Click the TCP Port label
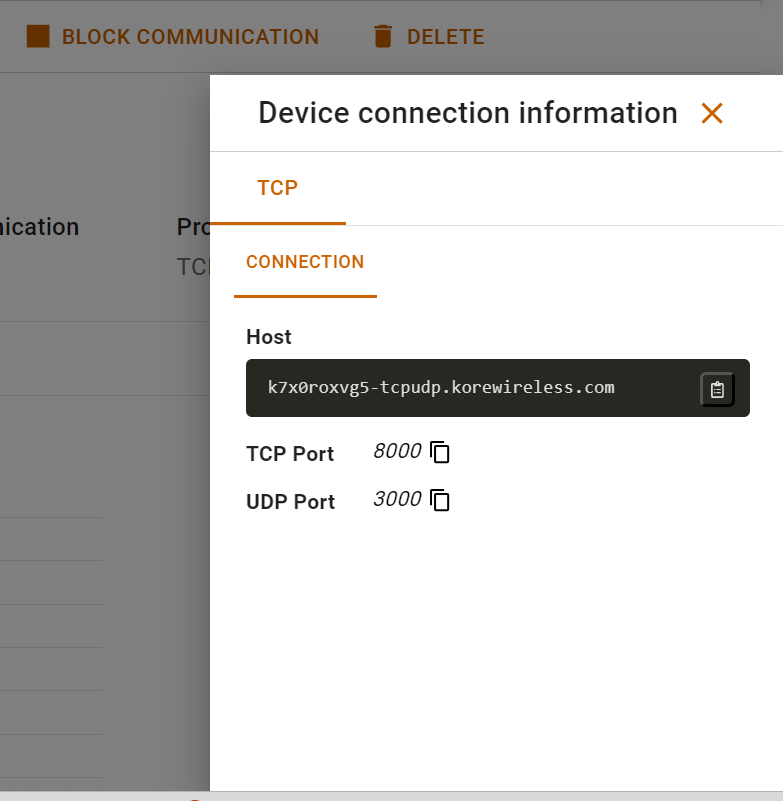Screen dimensions: 783x801 (290, 454)
